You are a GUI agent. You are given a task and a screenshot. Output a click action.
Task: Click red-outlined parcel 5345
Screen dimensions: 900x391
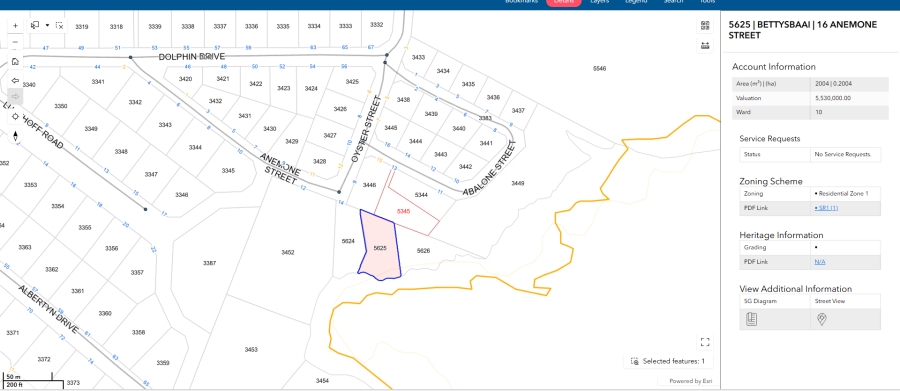[404, 211]
